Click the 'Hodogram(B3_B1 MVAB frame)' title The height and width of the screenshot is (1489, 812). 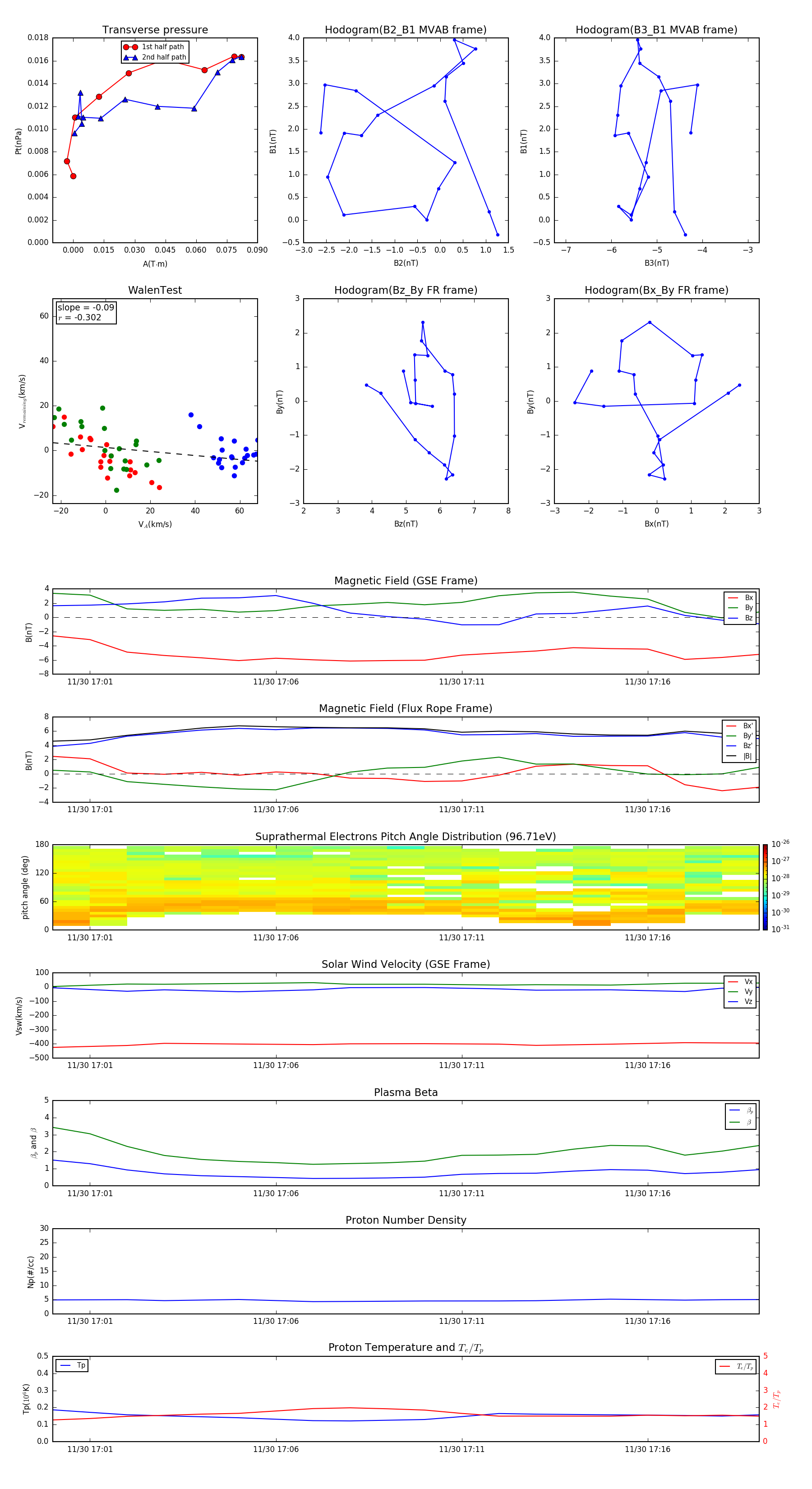point(656,30)
